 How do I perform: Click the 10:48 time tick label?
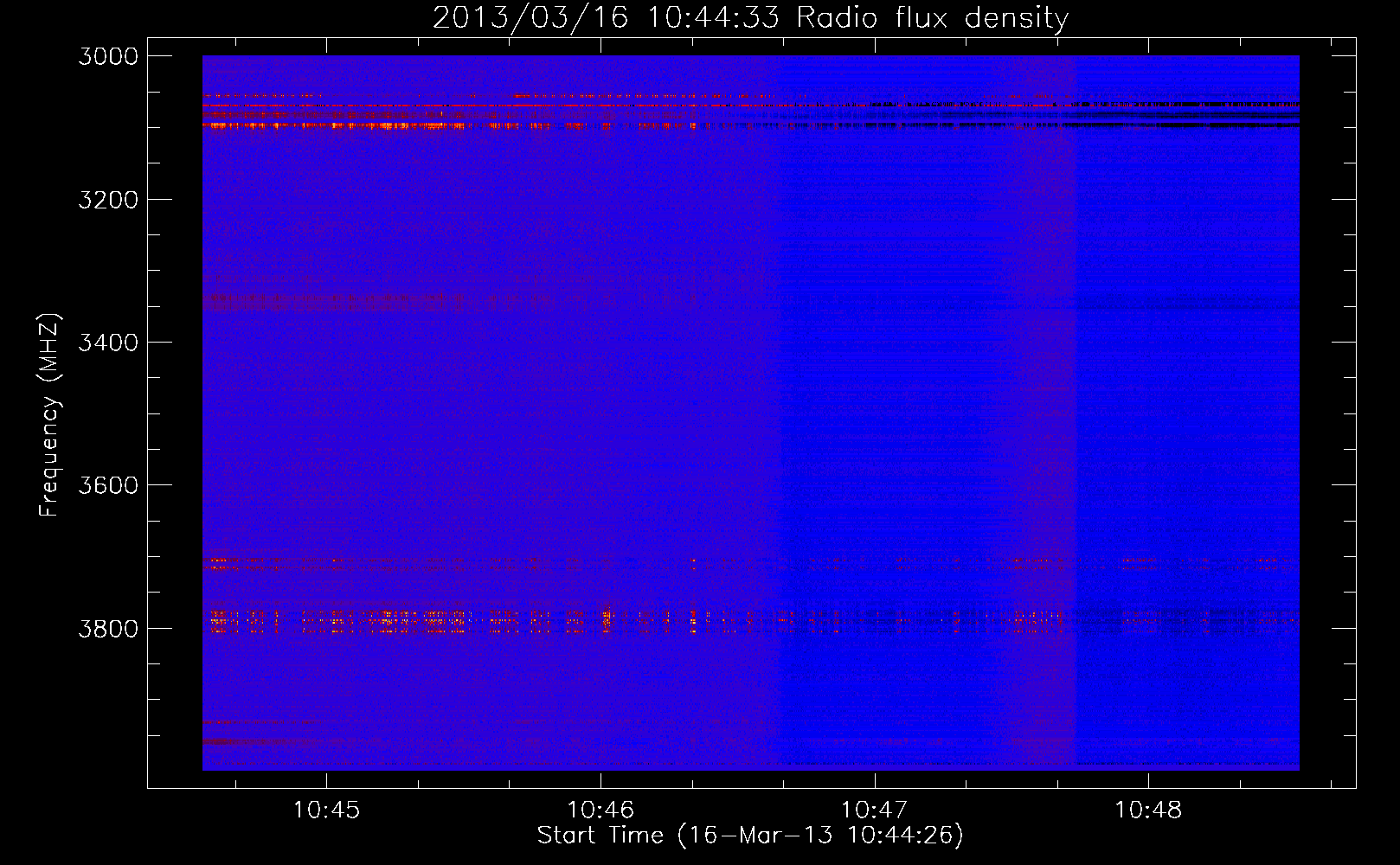point(1148,811)
